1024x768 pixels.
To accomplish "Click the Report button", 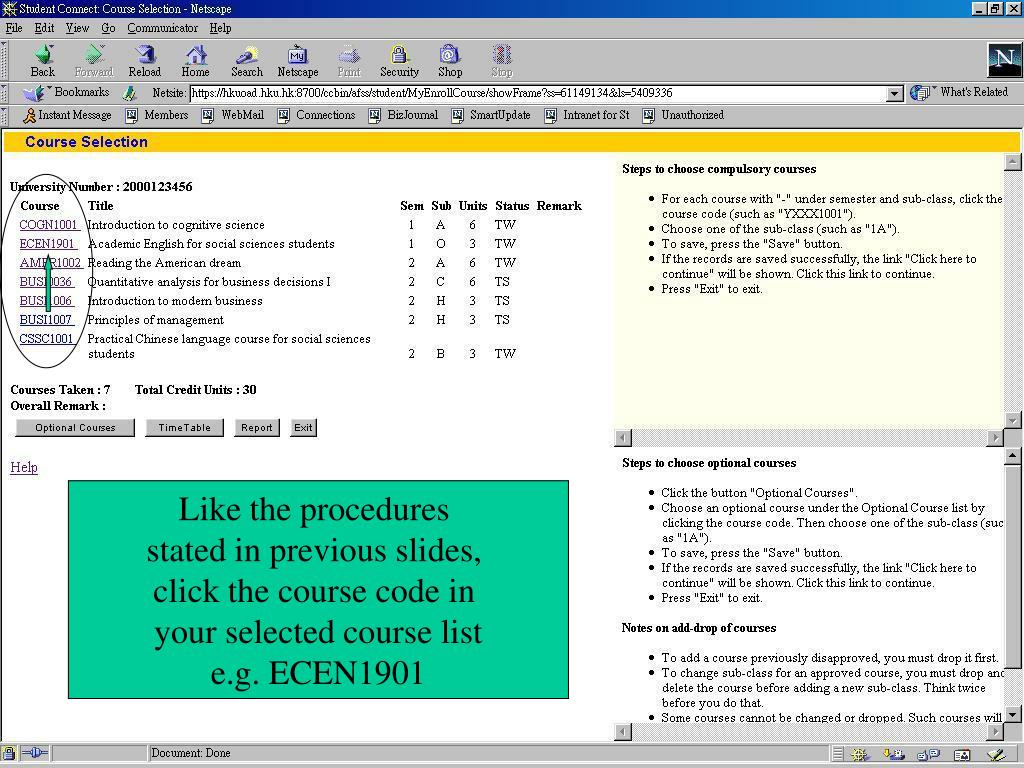I will point(257,428).
